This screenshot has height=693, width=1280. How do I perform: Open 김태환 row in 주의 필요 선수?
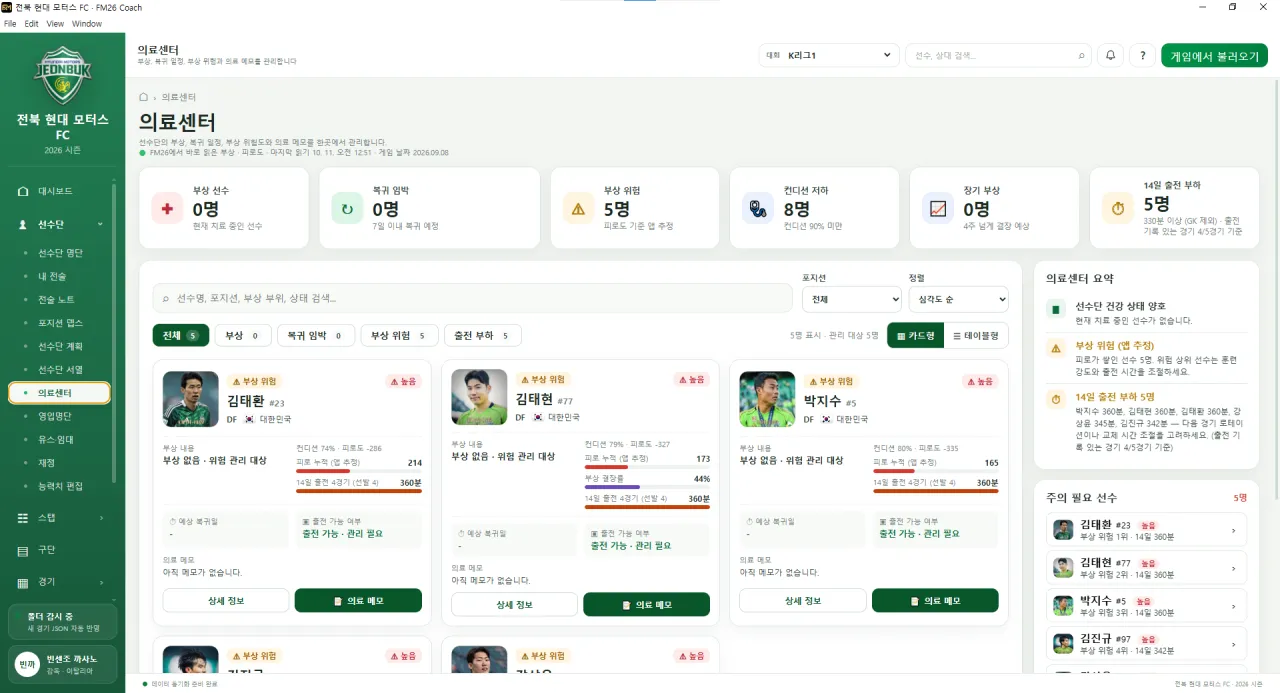1146,531
